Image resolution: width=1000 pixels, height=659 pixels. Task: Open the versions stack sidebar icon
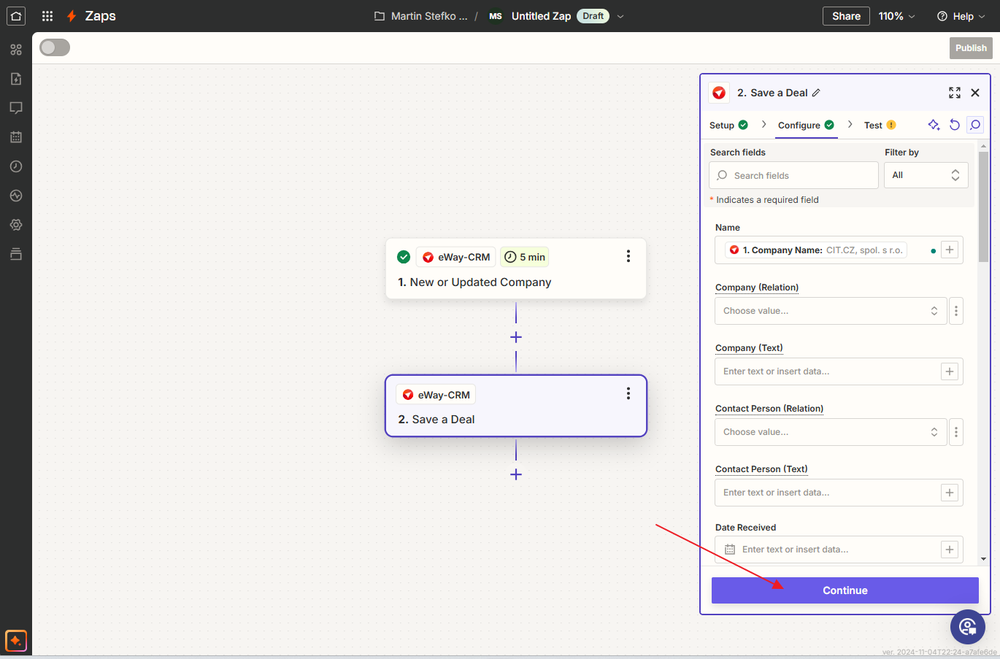[x=16, y=254]
